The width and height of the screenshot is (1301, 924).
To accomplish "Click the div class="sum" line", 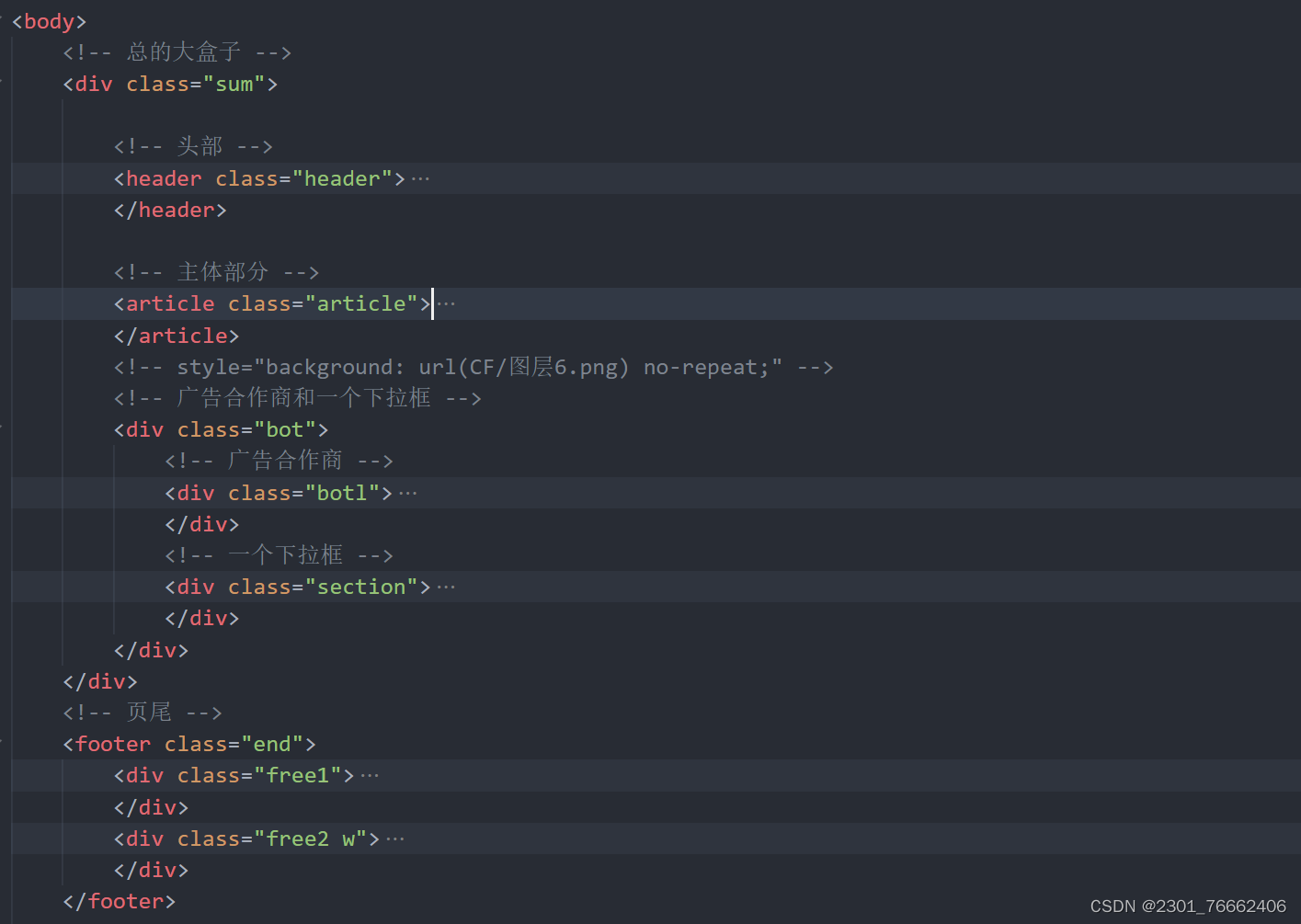I will tap(170, 85).
